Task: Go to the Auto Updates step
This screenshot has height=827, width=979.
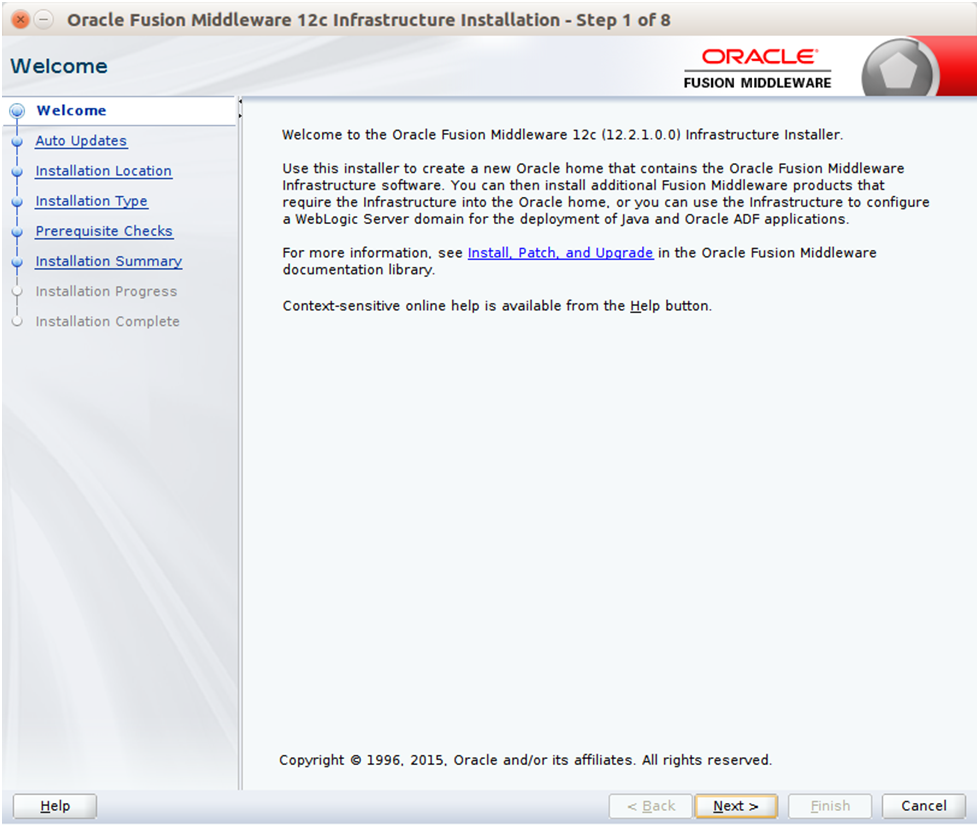Action: click(x=81, y=141)
